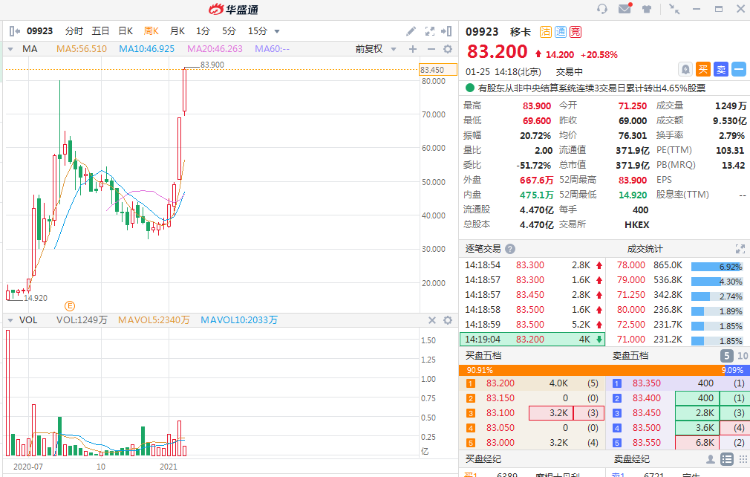This screenshot has height=477, width=750.
Task: Select ask level 1 price 83.350
Action: (646, 383)
